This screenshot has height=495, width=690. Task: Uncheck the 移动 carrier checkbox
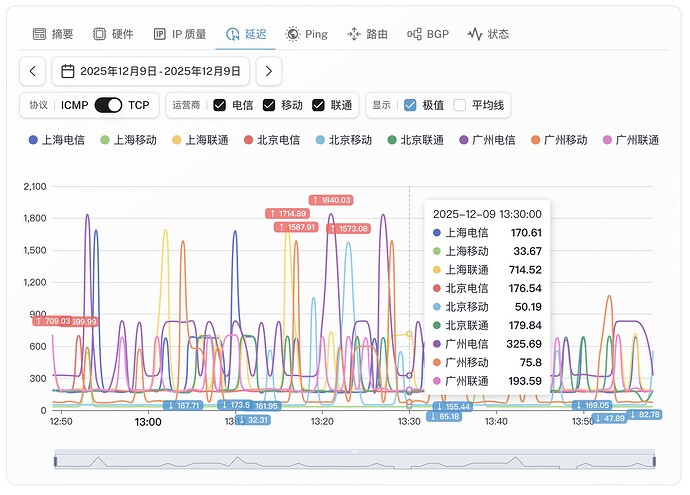(268, 105)
